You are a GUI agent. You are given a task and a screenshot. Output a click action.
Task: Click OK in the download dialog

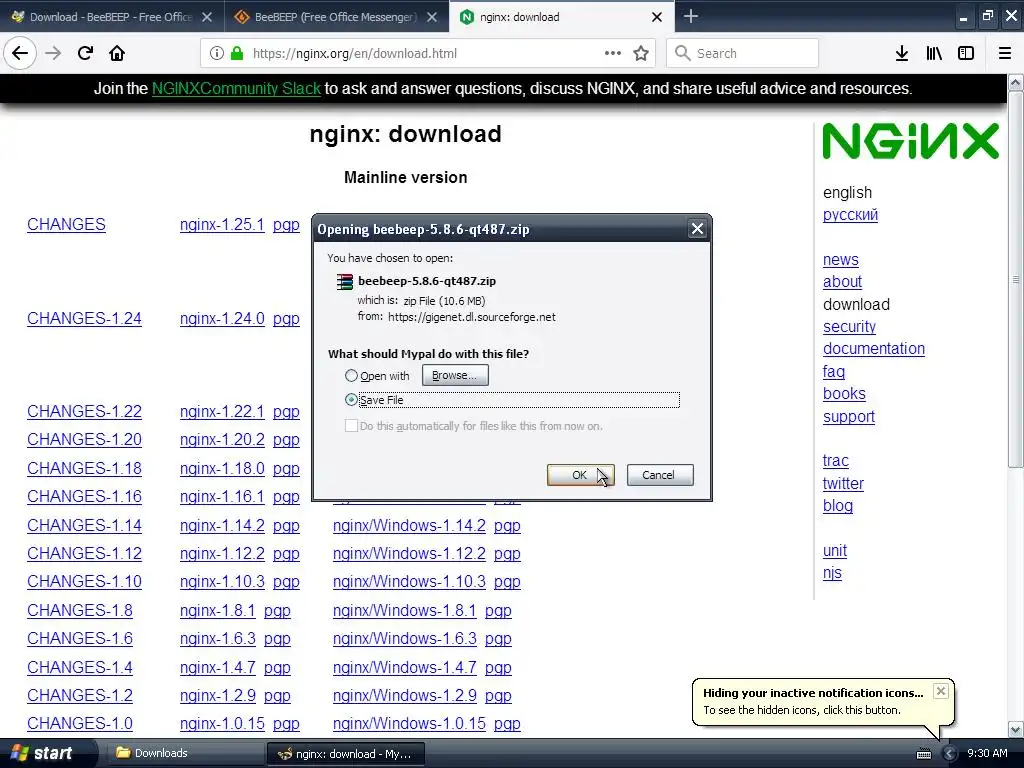(x=581, y=475)
